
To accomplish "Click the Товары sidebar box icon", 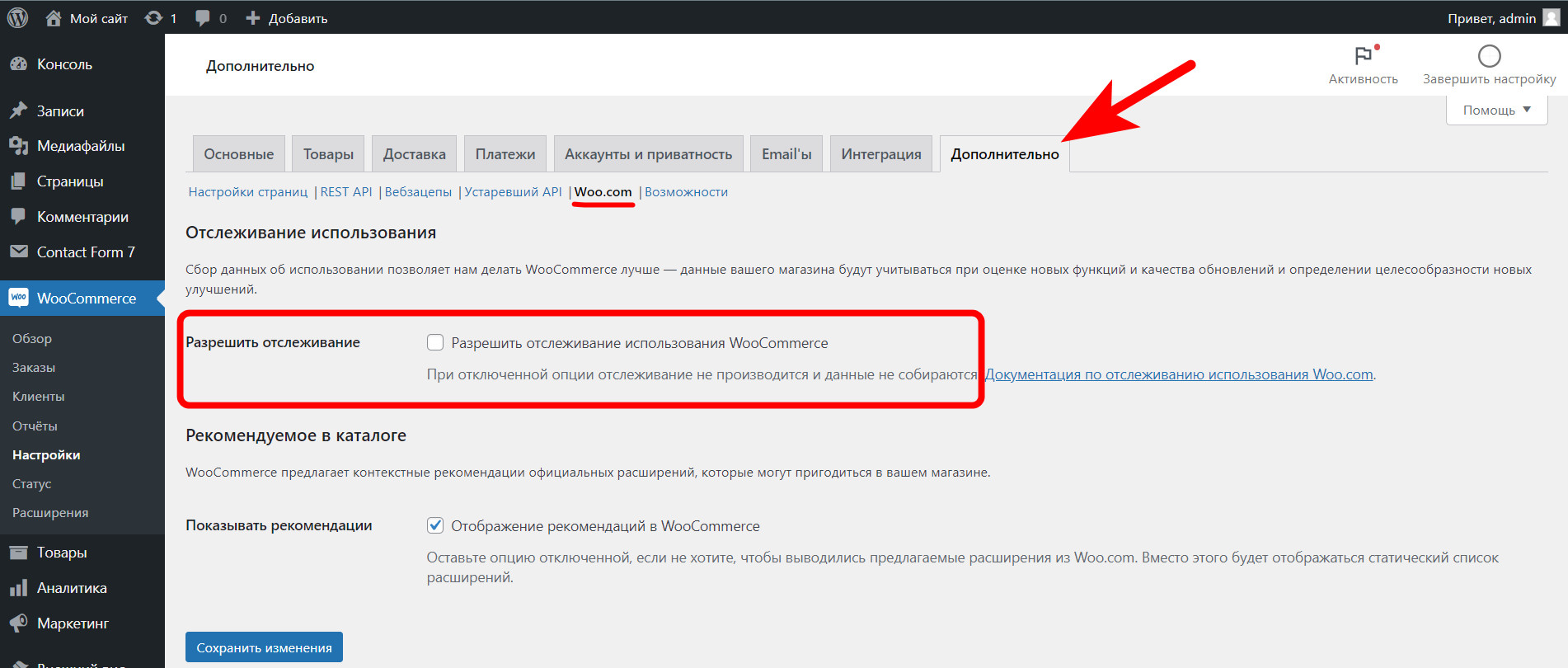I will click(x=18, y=553).
